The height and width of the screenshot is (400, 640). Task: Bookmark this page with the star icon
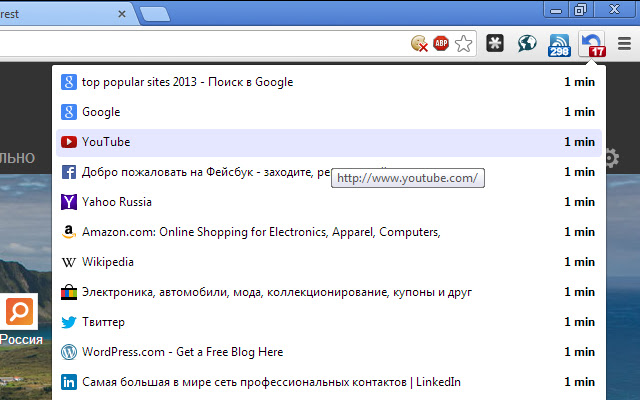coord(463,44)
